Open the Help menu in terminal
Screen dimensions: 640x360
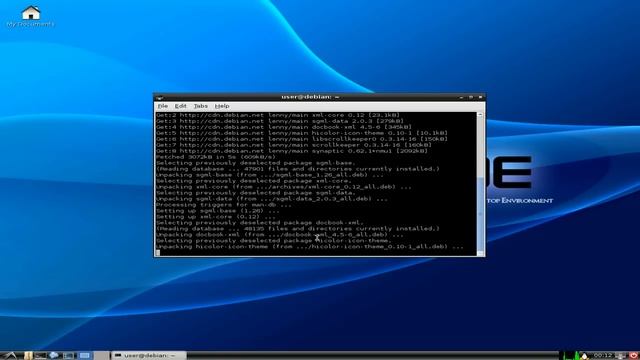point(222,106)
